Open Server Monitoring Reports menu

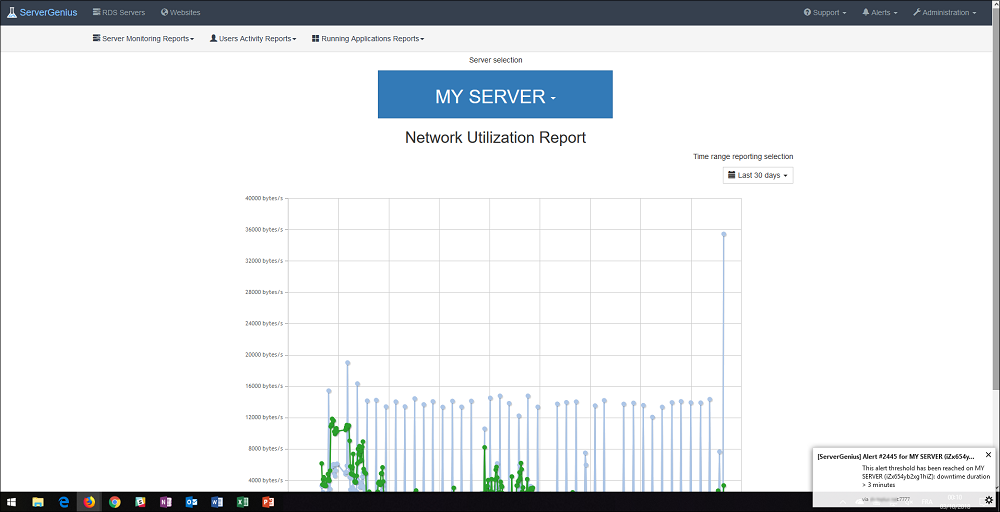143,39
